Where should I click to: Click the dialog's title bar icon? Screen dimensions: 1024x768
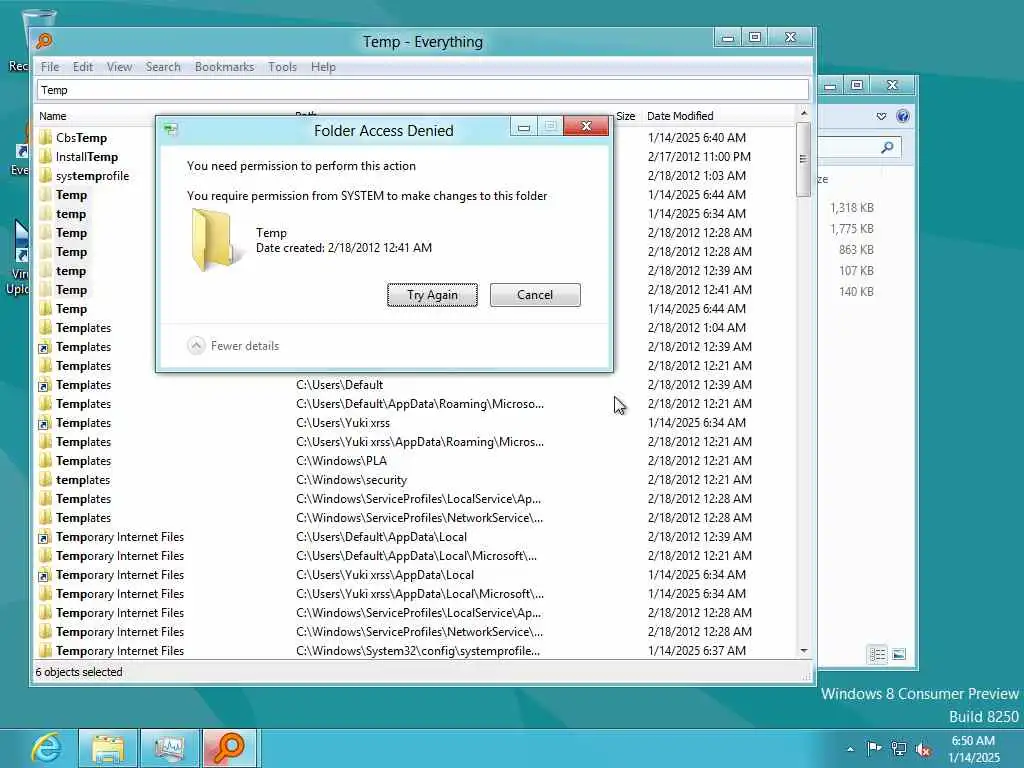click(171, 129)
